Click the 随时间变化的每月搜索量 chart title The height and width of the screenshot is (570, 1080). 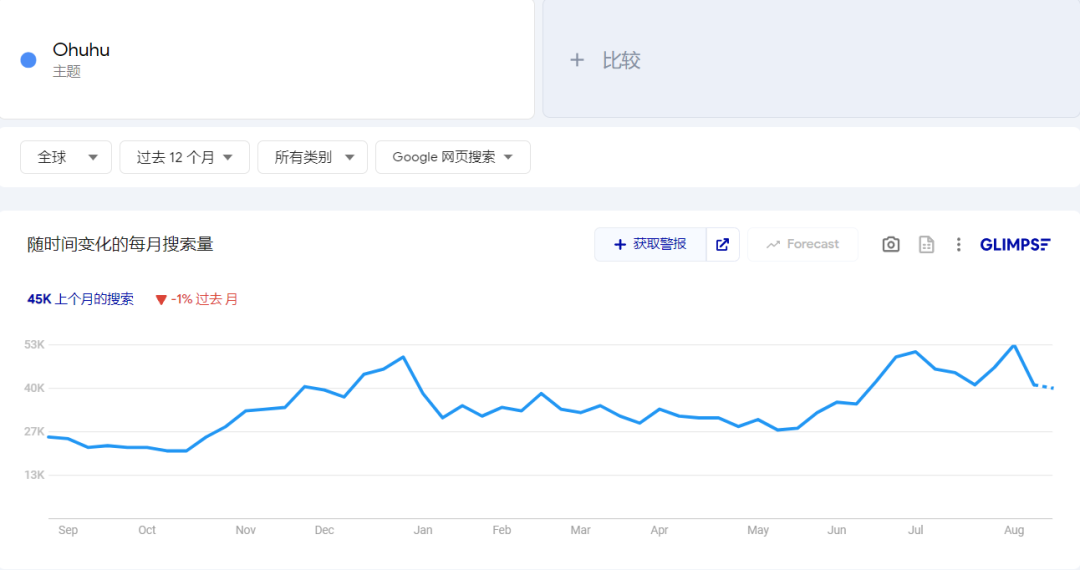pos(120,244)
